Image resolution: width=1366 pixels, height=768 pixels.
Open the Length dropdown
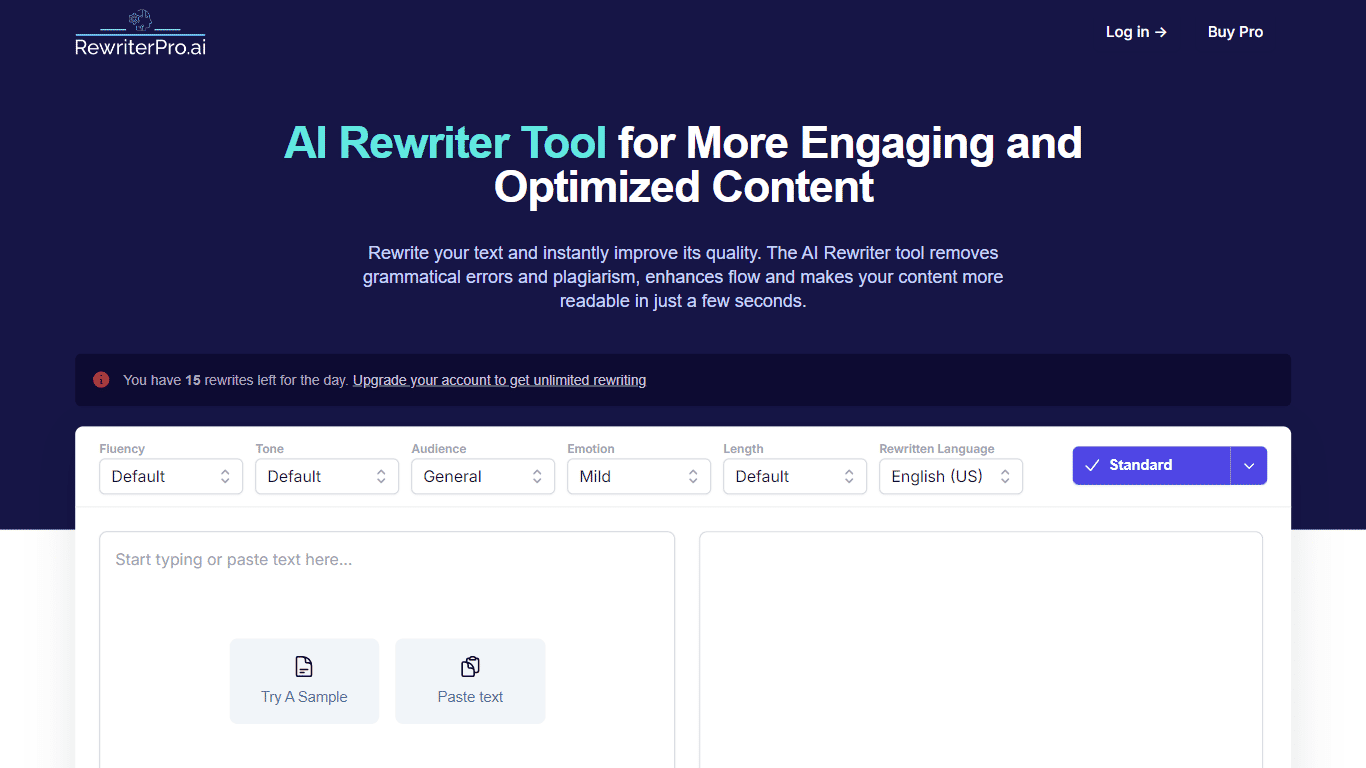(x=795, y=476)
